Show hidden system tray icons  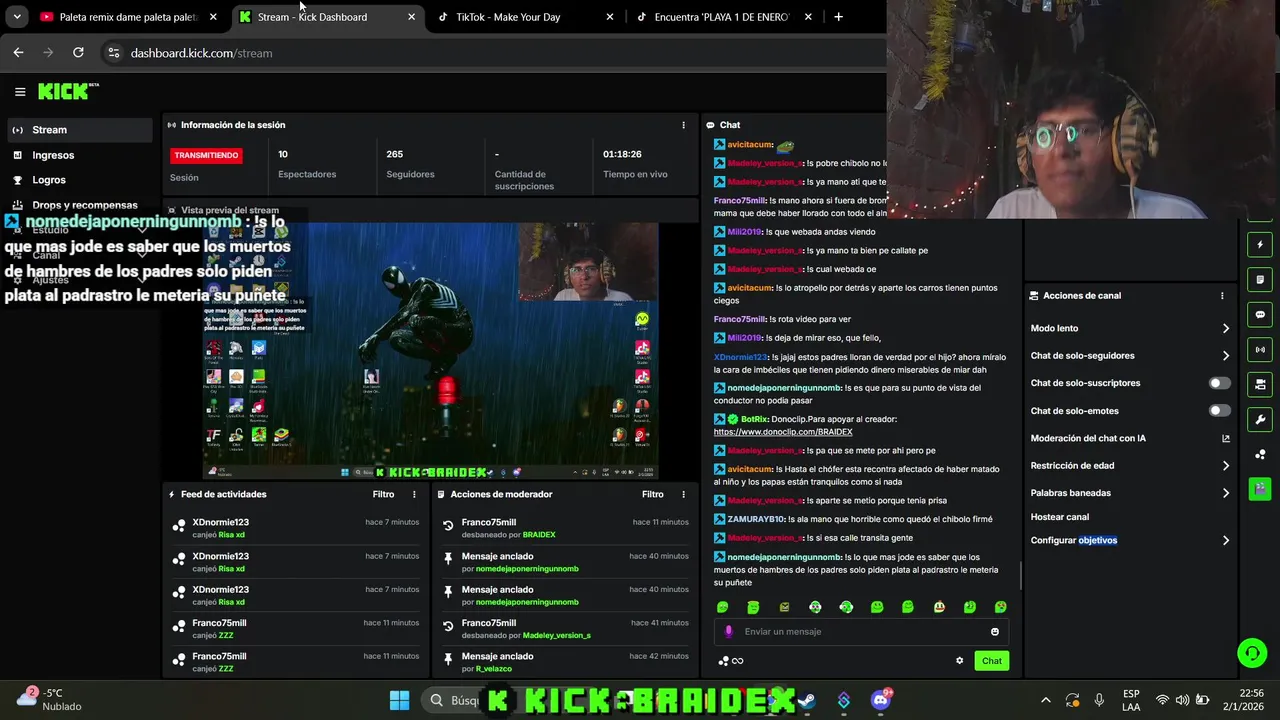1046,701
